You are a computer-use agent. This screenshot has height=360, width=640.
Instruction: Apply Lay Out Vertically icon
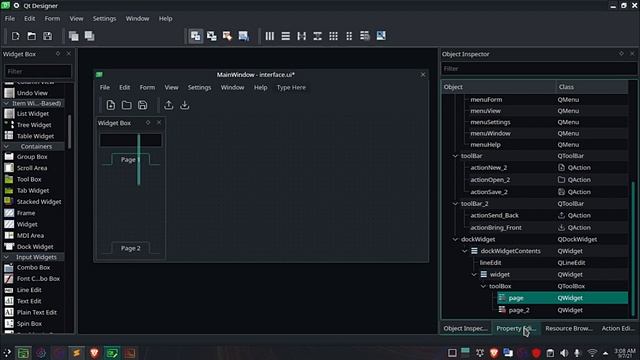tap(286, 36)
